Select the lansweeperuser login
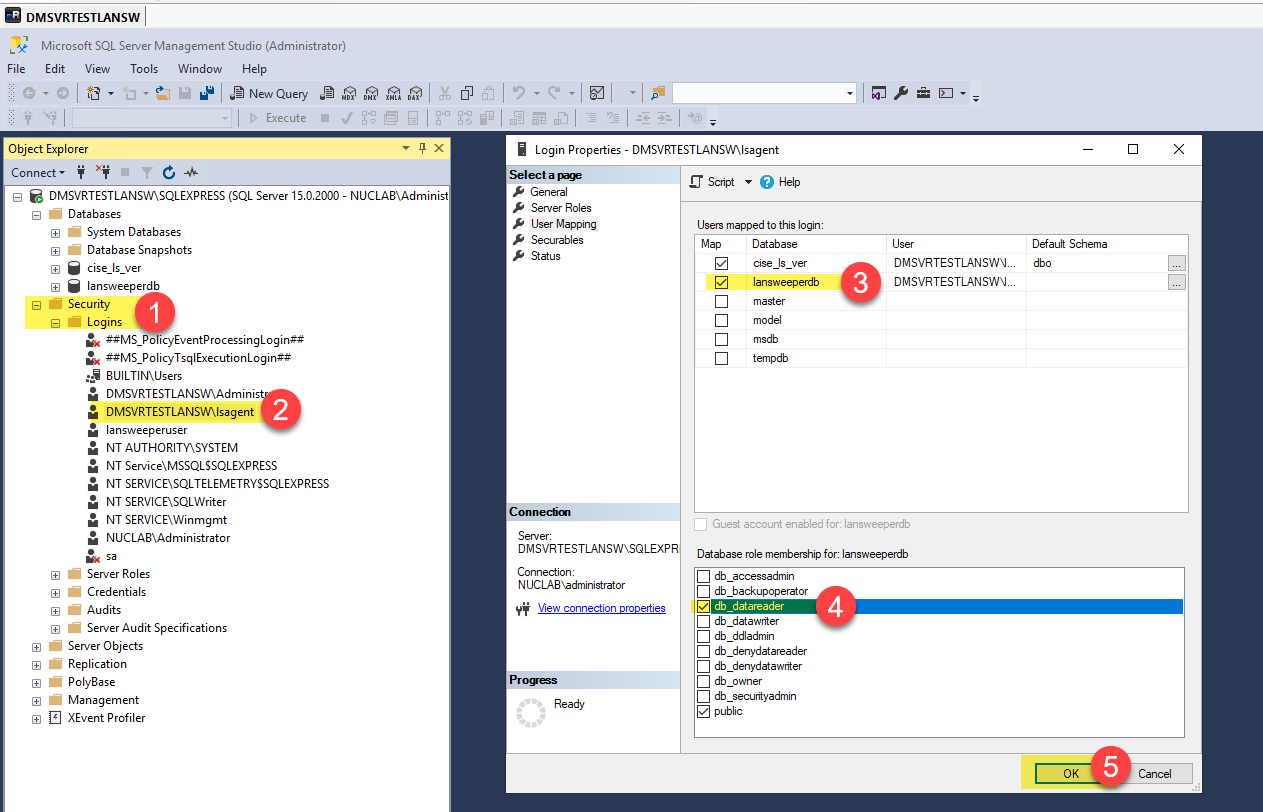1263x812 pixels. [146, 430]
